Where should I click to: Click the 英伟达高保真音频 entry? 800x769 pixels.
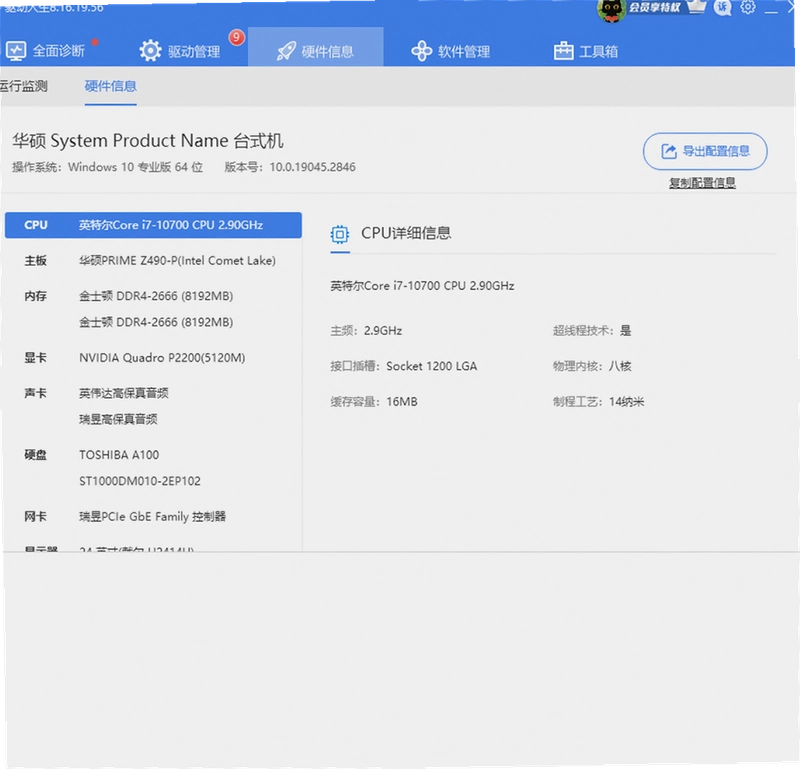(123, 393)
